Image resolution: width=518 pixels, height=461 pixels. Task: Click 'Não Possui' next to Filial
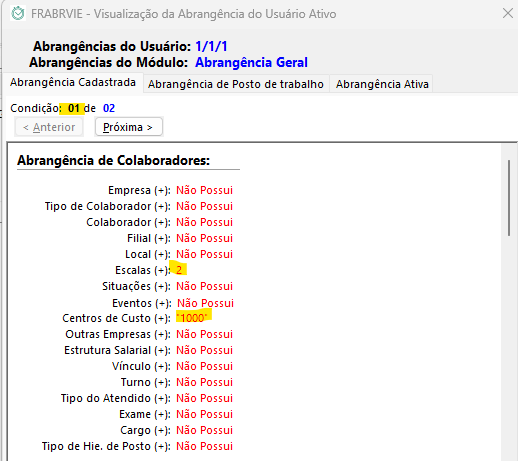[204, 238]
